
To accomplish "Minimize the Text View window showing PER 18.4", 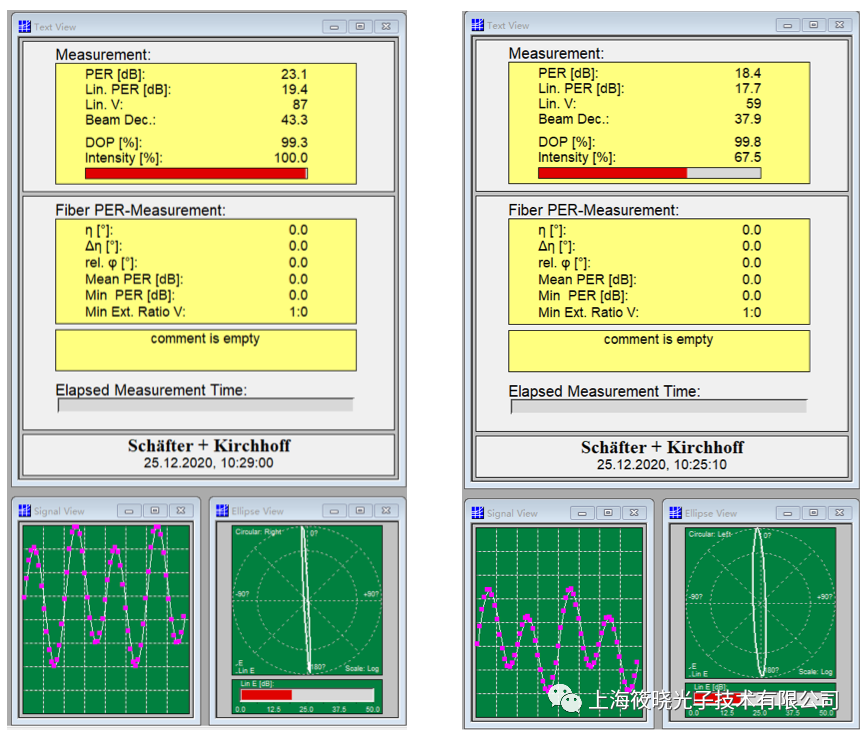I will point(788,25).
